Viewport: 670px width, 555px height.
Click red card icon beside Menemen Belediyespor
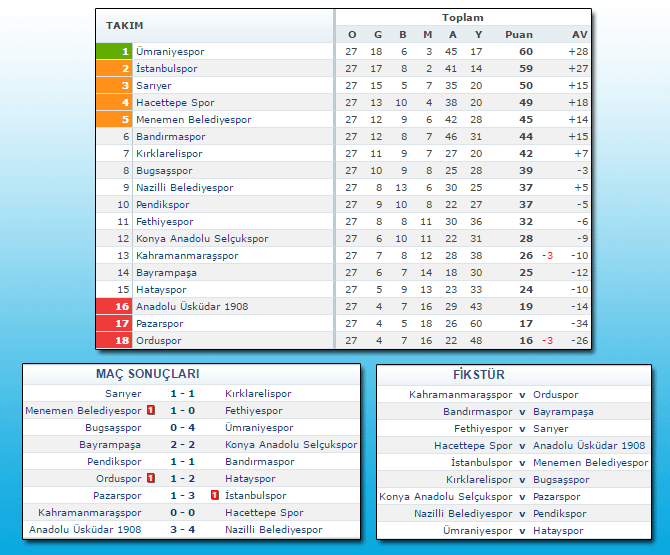pyautogui.click(x=151, y=411)
